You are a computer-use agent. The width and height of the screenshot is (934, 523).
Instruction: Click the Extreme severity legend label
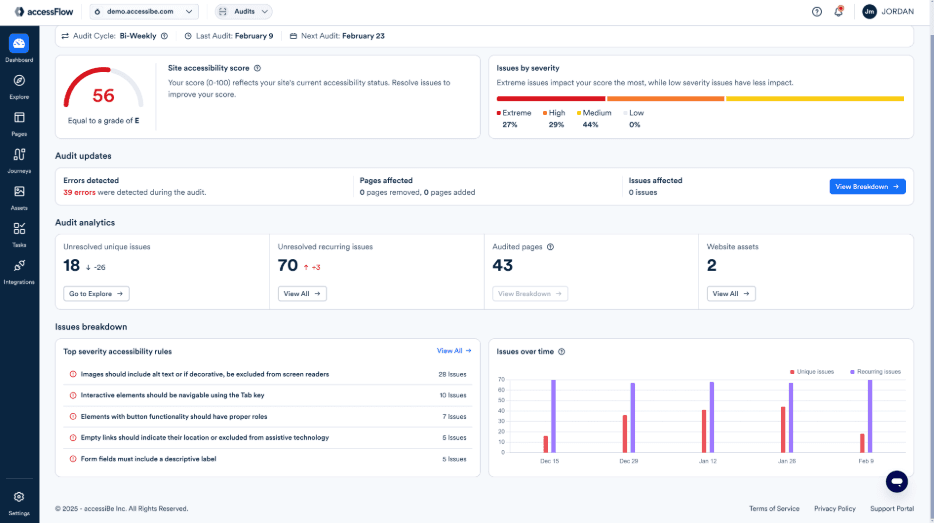pos(514,113)
